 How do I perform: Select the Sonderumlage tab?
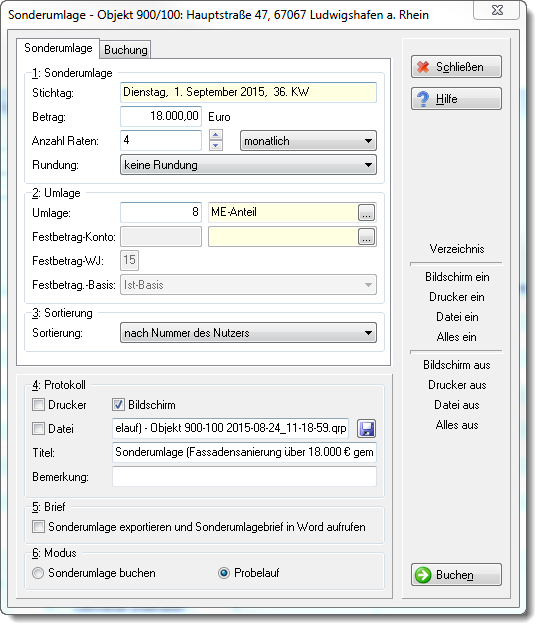click(58, 48)
